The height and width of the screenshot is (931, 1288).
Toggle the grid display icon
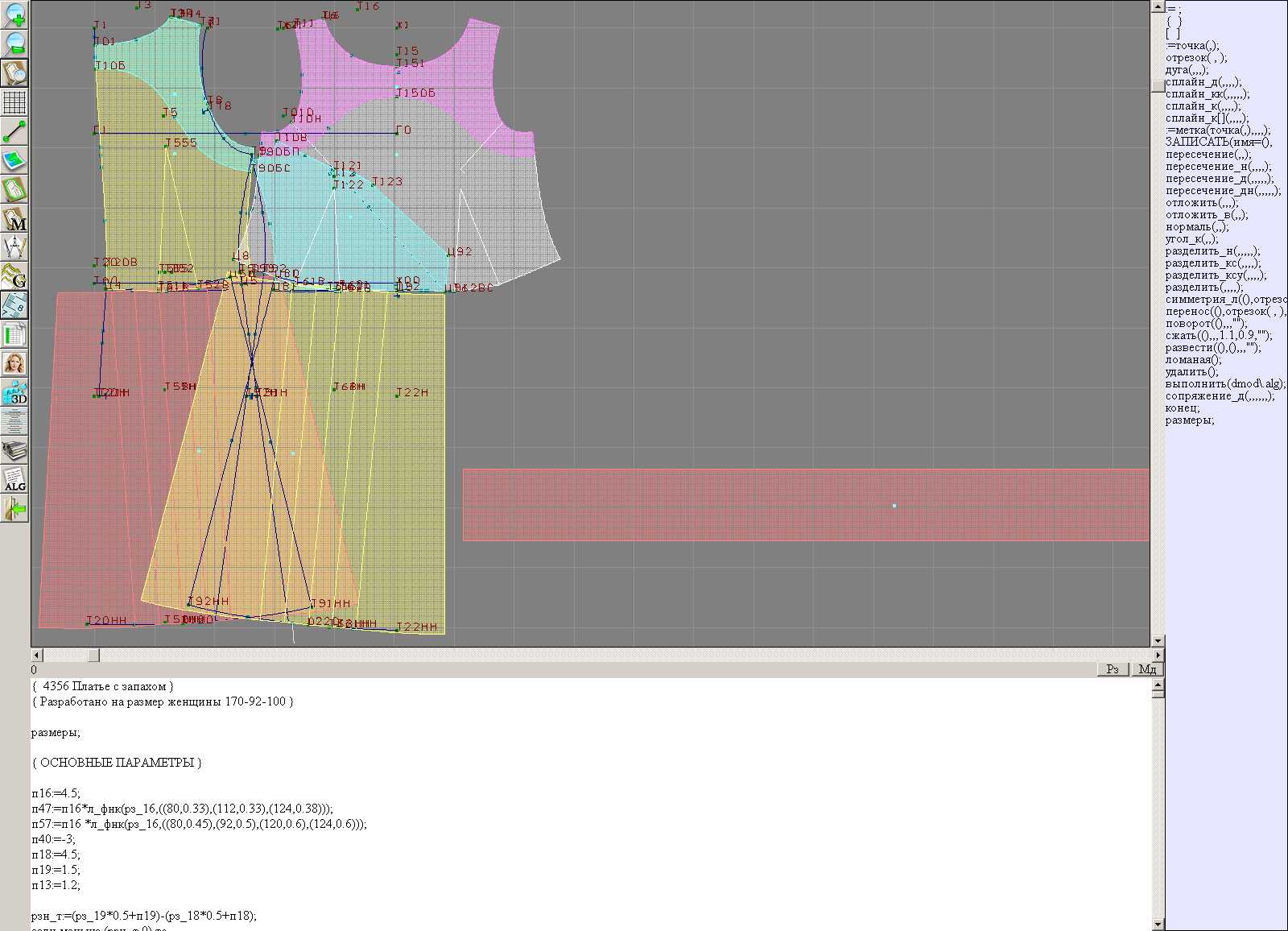(14, 102)
